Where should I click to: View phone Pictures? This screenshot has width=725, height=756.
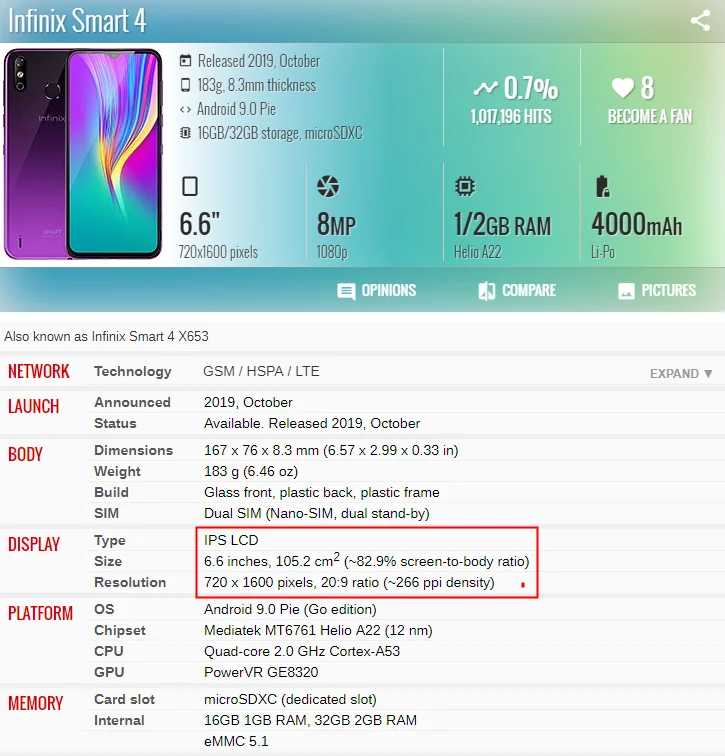[657, 291]
